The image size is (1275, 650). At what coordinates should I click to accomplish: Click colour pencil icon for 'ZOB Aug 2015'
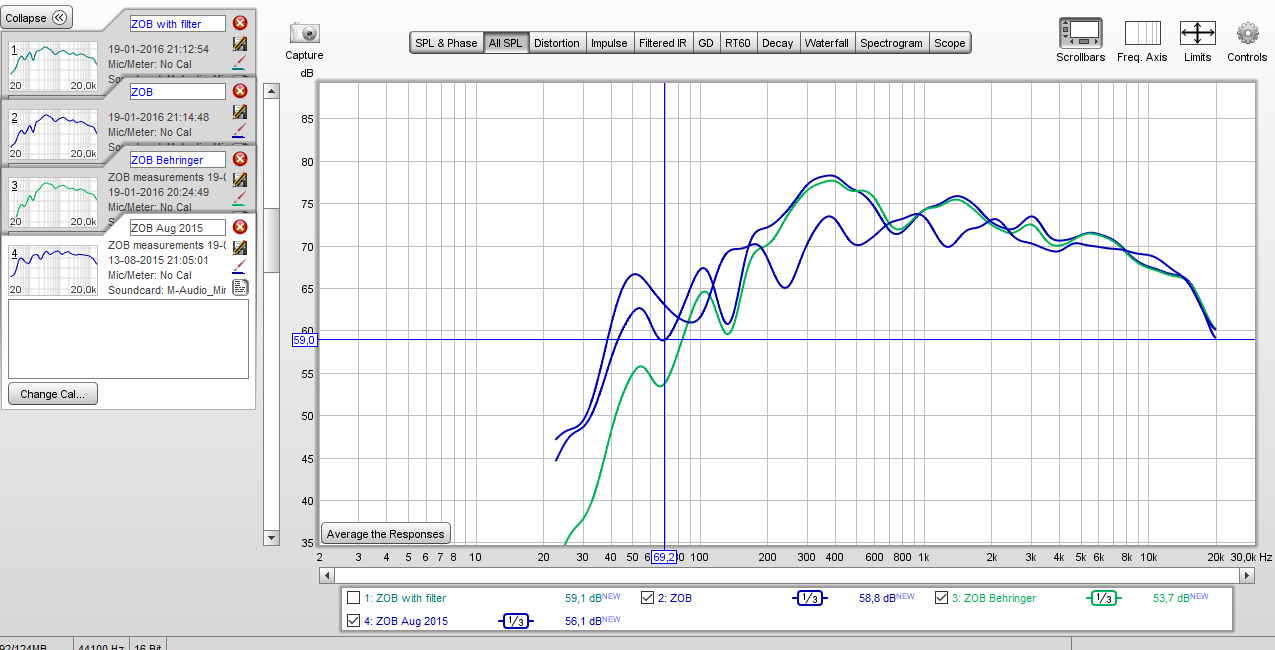240,267
